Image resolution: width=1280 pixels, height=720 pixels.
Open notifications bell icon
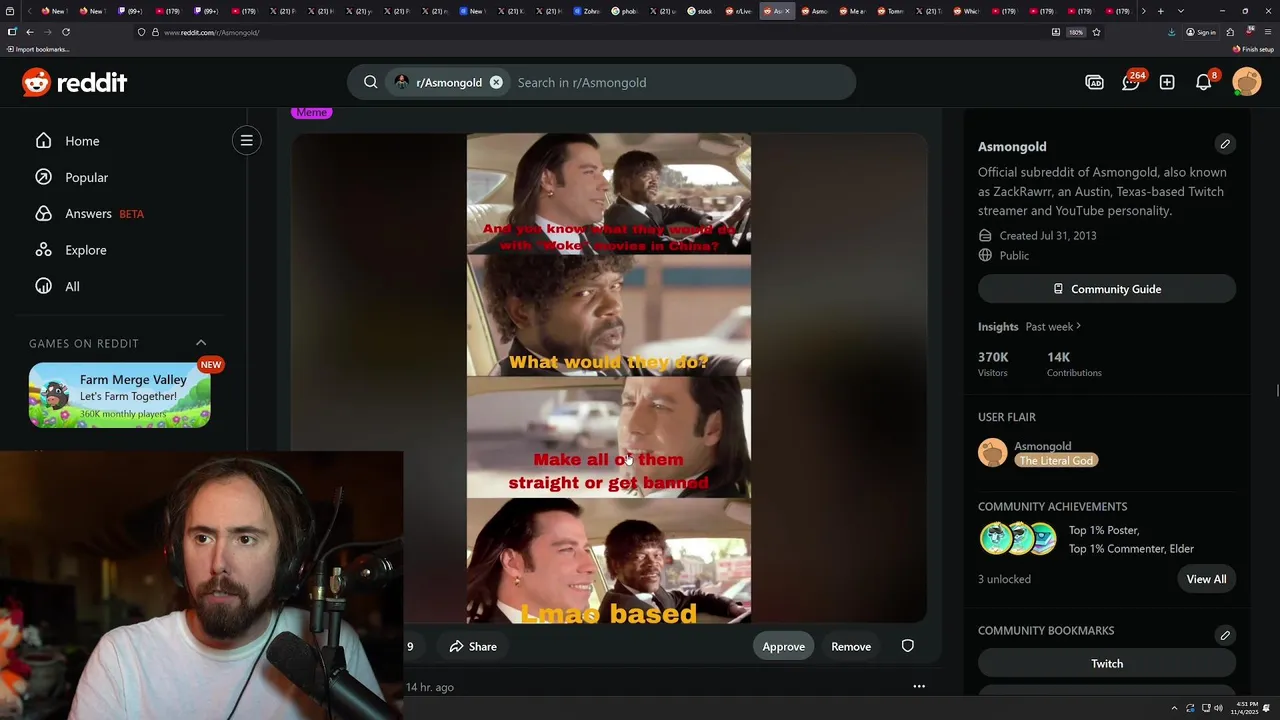click(1204, 82)
